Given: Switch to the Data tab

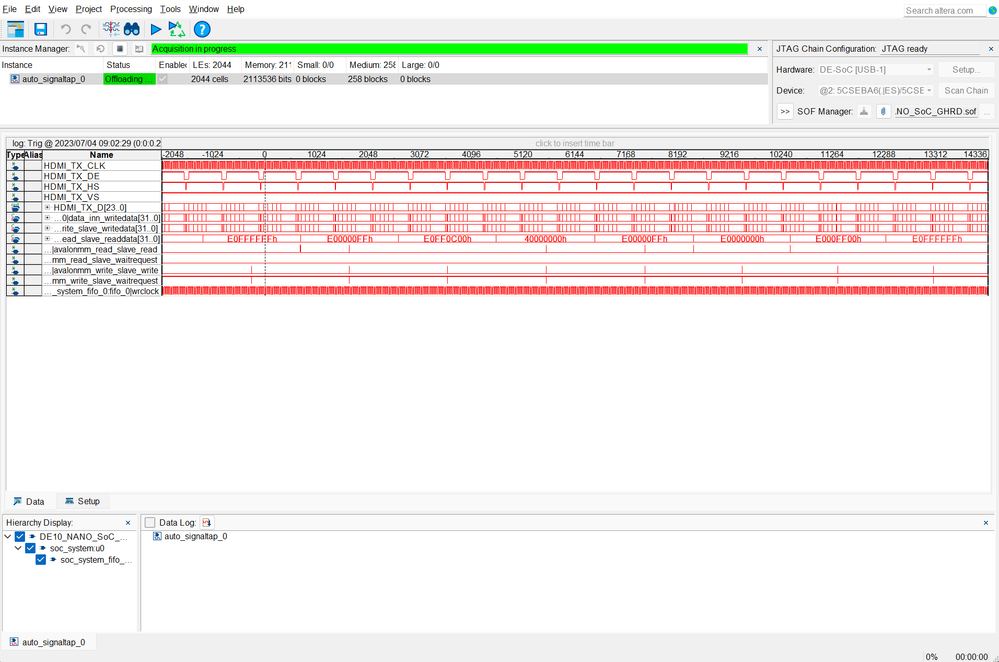Looking at the screenshot, I should (x=29, y=501).
